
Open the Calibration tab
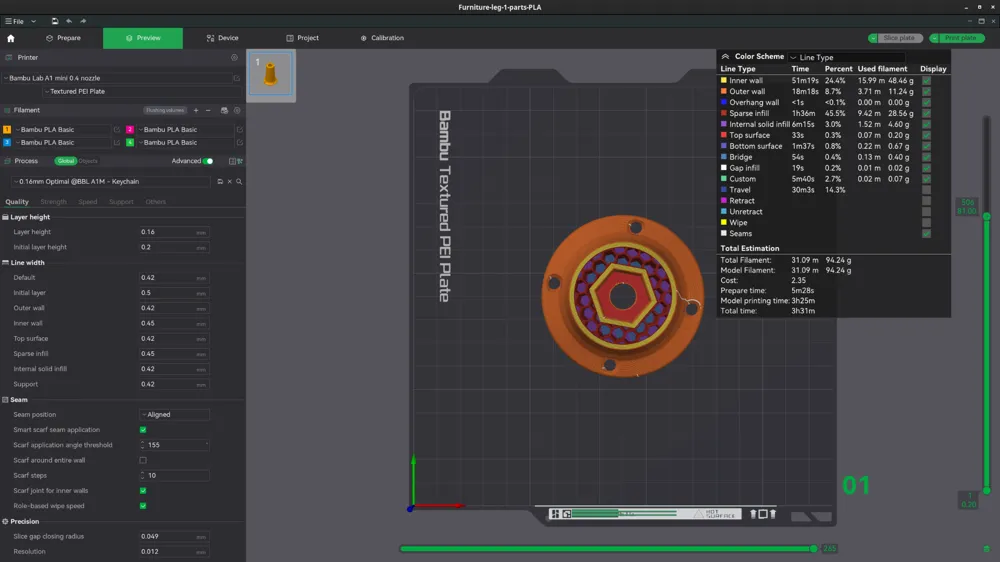pos(382,38)
